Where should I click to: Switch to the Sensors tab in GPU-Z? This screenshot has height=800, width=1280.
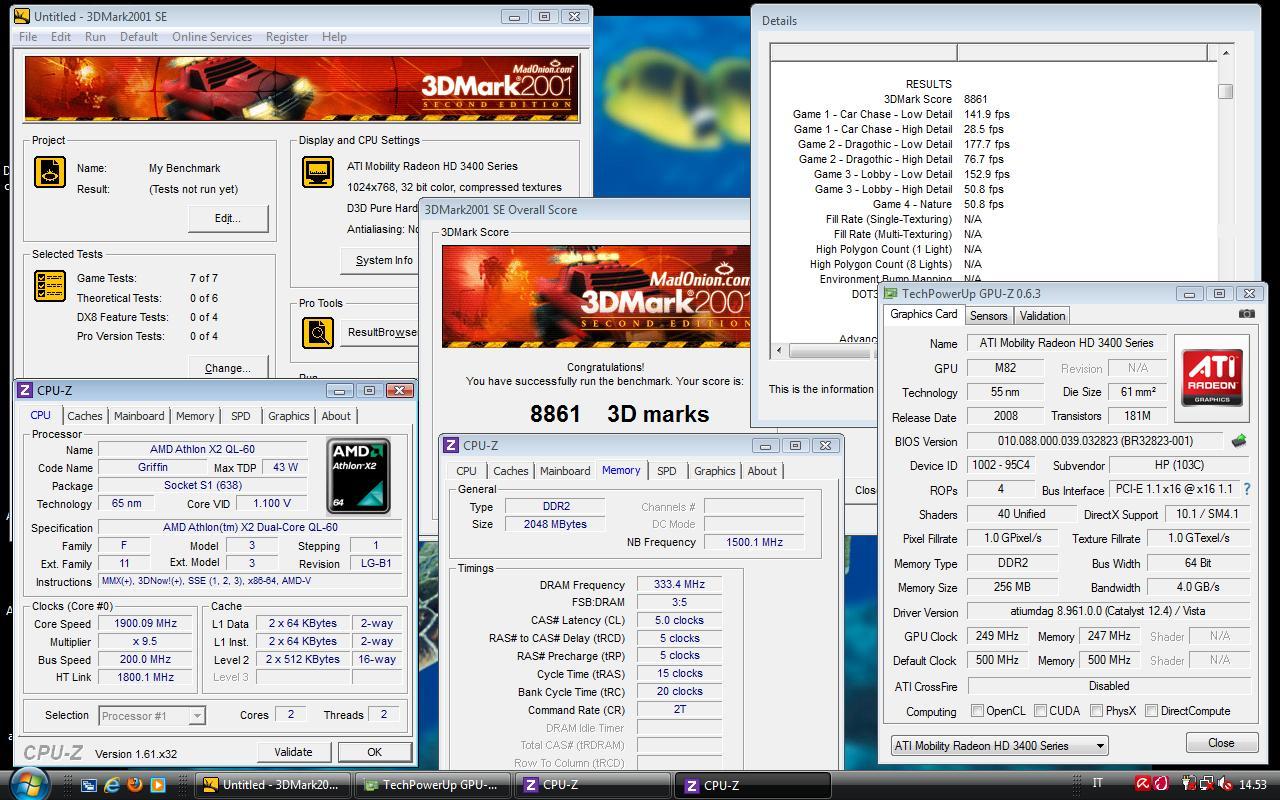click(988, 315)
